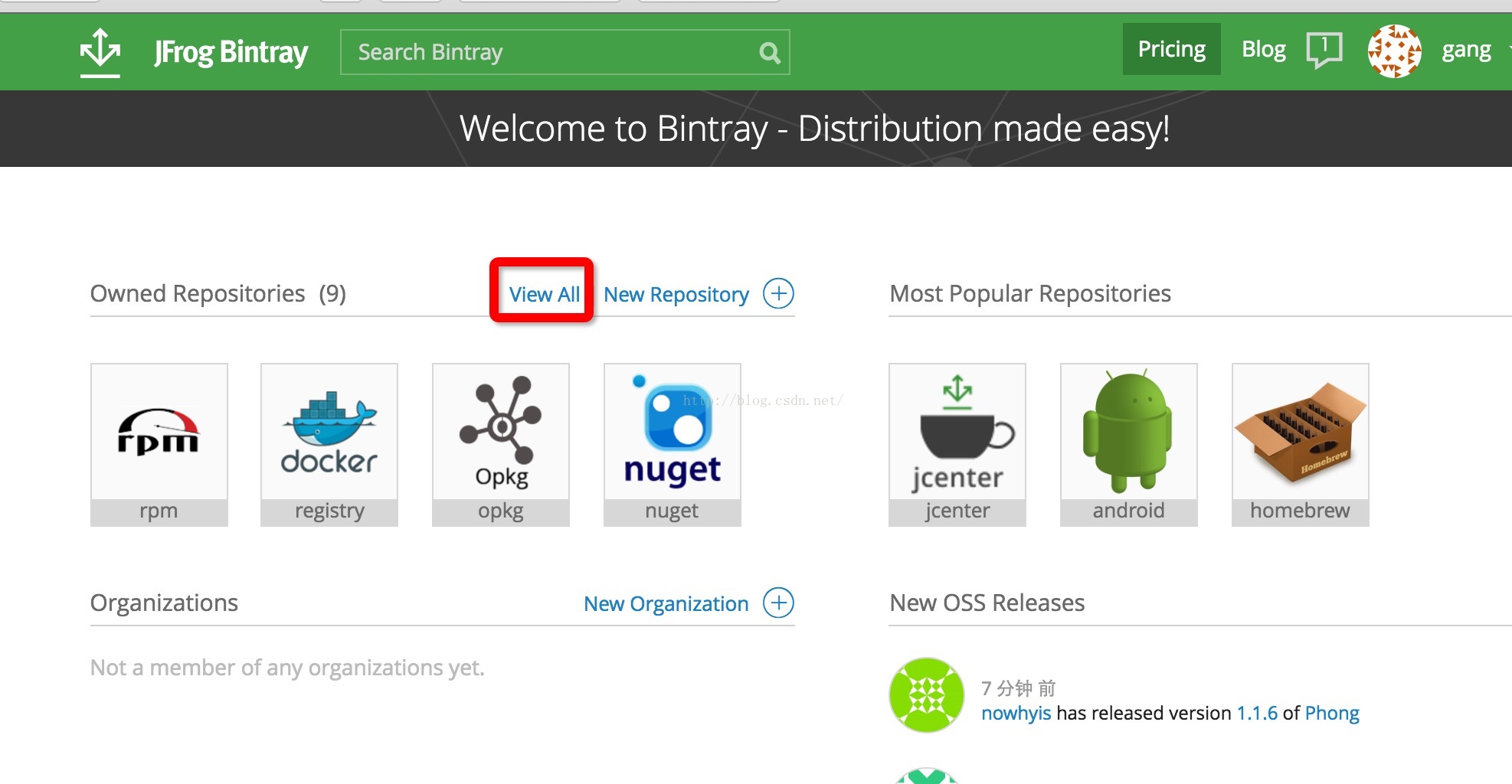Open the nowhyis user profile link

[1016, 713]
